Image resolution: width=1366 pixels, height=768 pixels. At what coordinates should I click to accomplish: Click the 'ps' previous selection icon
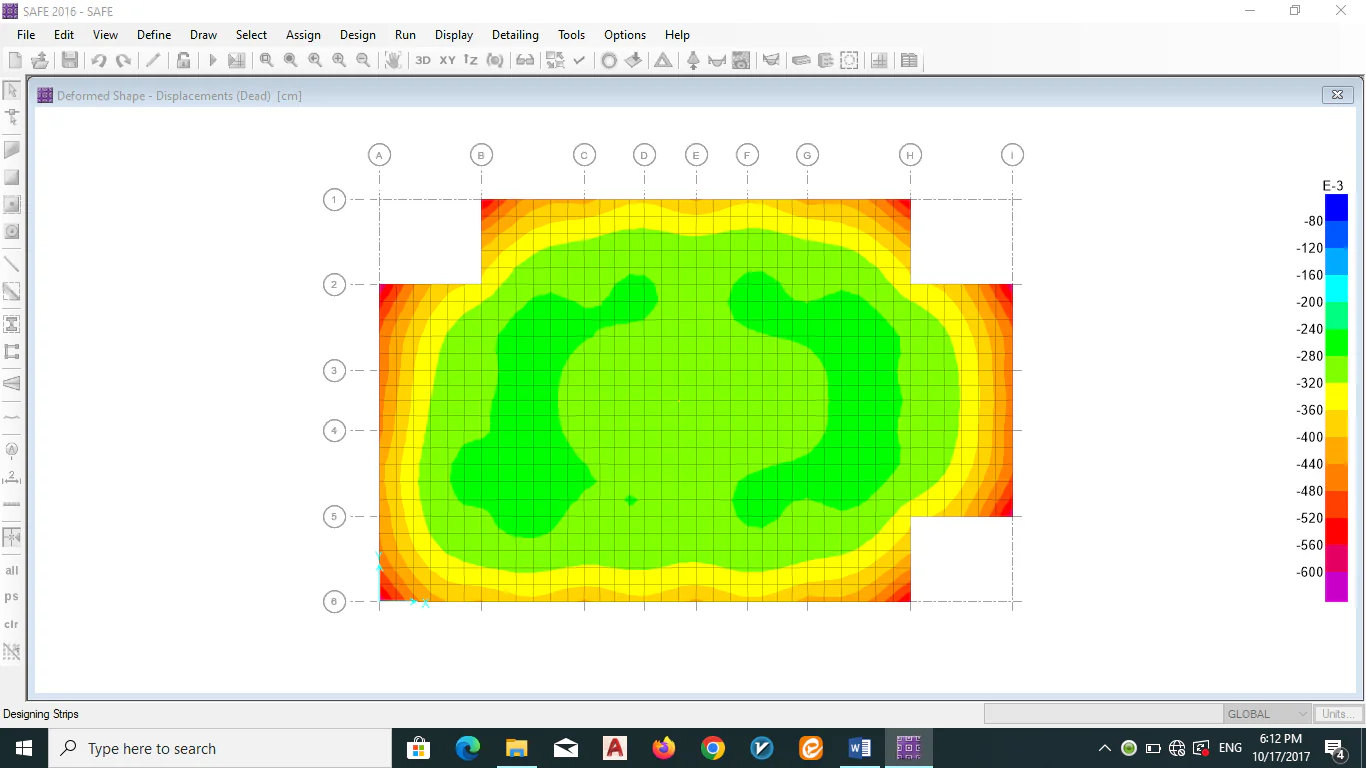(12, 597)
